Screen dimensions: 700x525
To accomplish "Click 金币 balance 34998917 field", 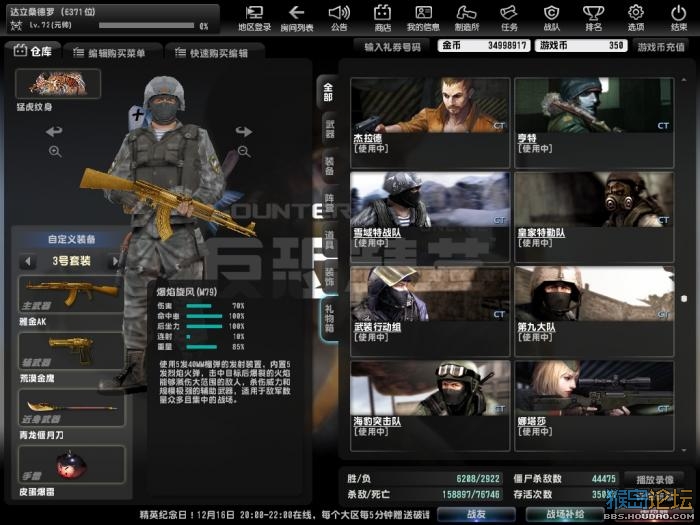I will 484,46.
